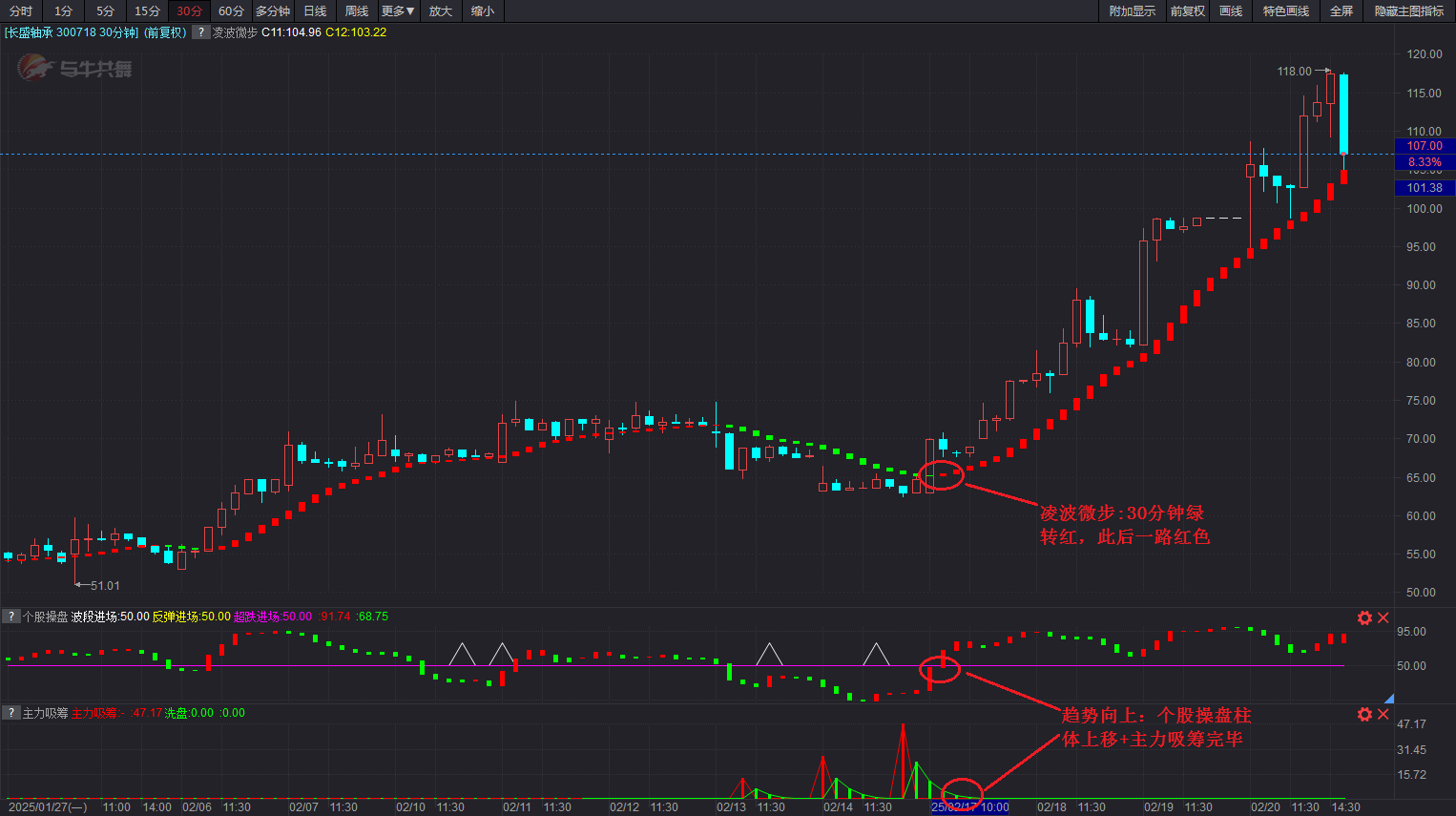Click the 缩小 zoom-out button
Viewport: 1456px width, 816px height.
pyautogui.click(x=483, y=11)
